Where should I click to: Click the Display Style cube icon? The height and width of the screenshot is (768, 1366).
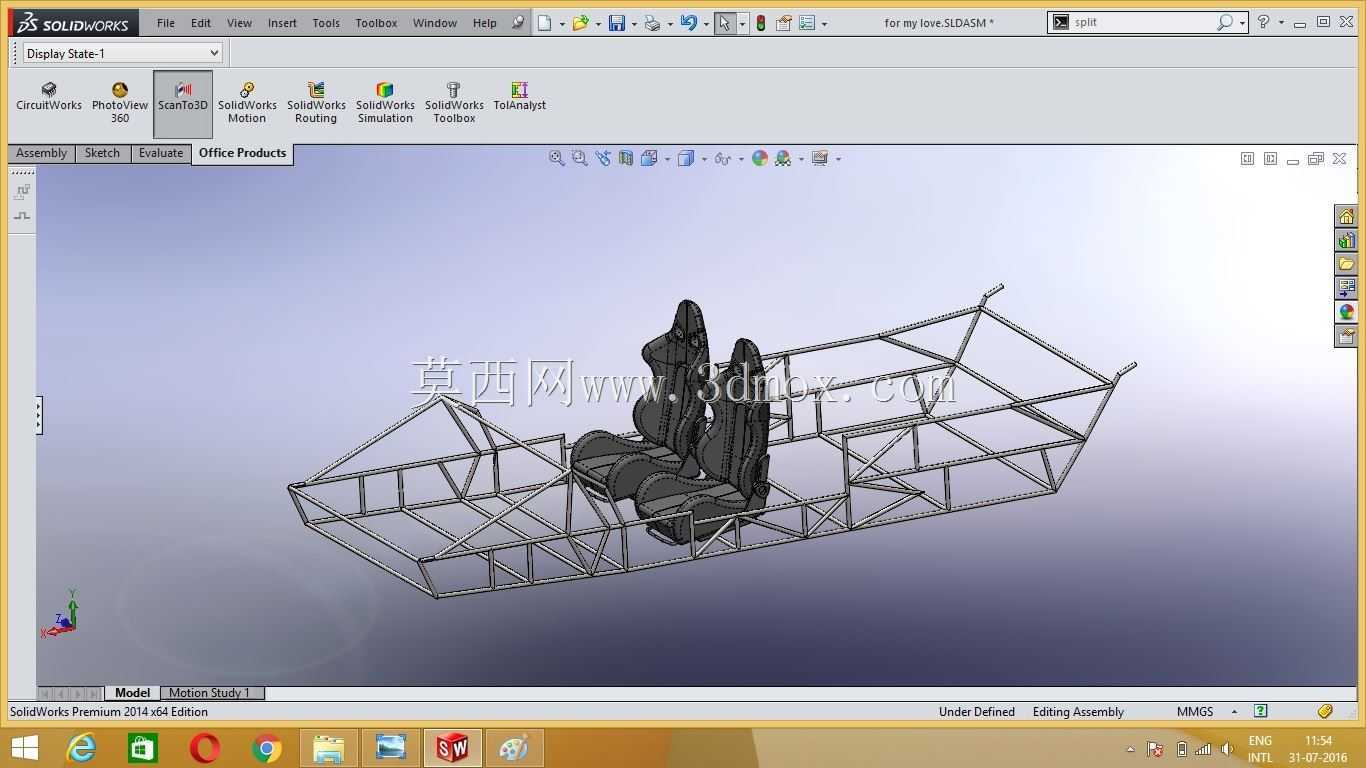pos(686,158)
